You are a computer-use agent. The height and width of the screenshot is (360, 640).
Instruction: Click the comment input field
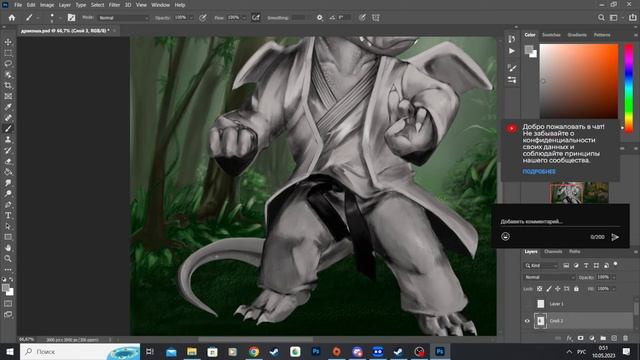tap(560, 222)
